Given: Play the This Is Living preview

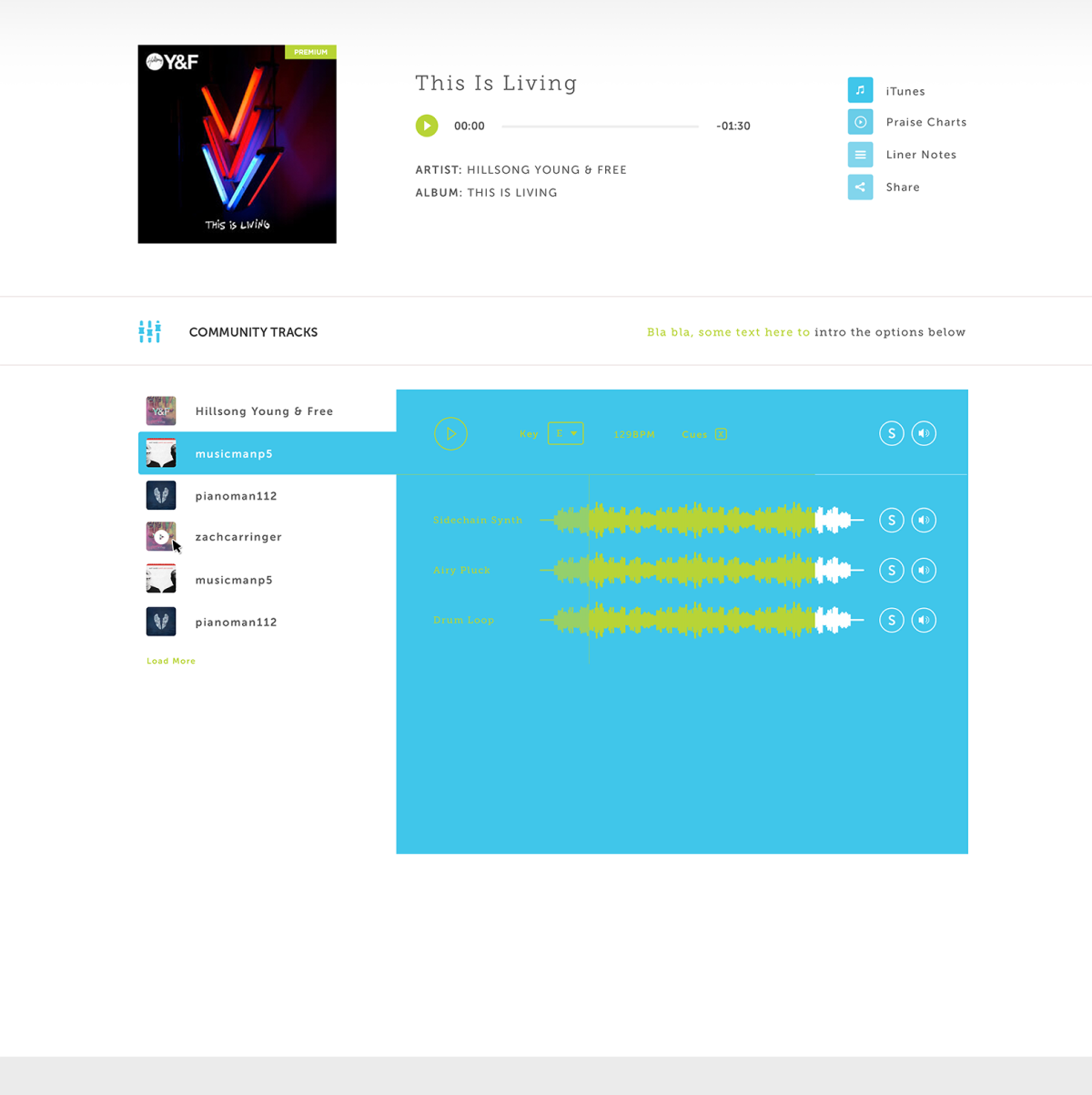Looking at the screenshot, I should [x=427, y=126].
